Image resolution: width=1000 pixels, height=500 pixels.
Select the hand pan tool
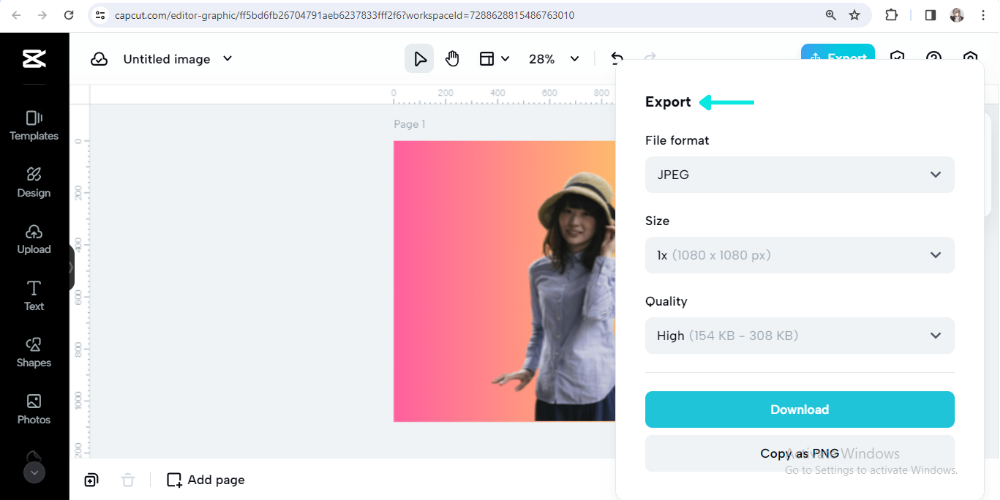point(452,59)
